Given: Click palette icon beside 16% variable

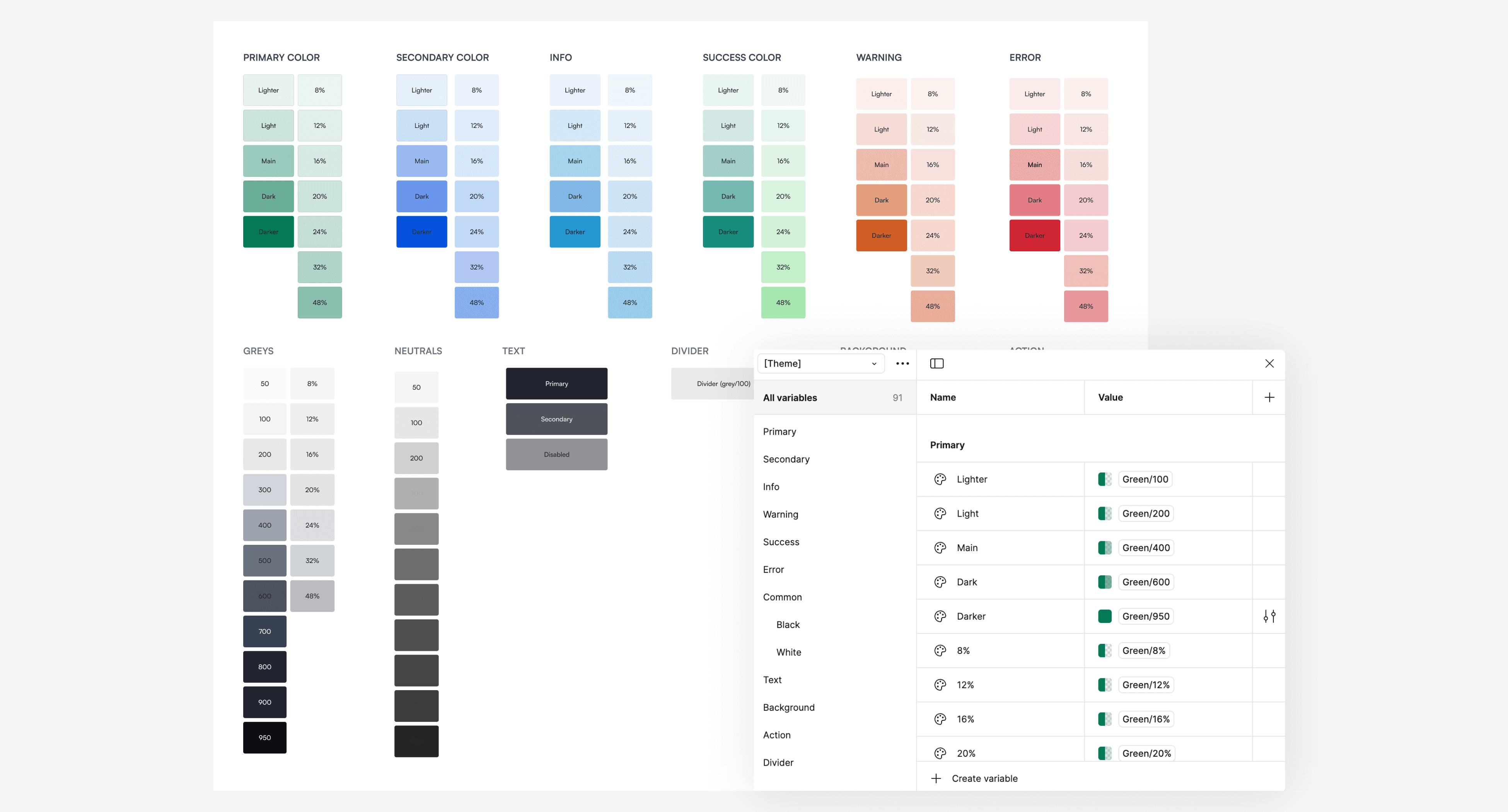Looking at the screenshot, I should pos(940,720).
